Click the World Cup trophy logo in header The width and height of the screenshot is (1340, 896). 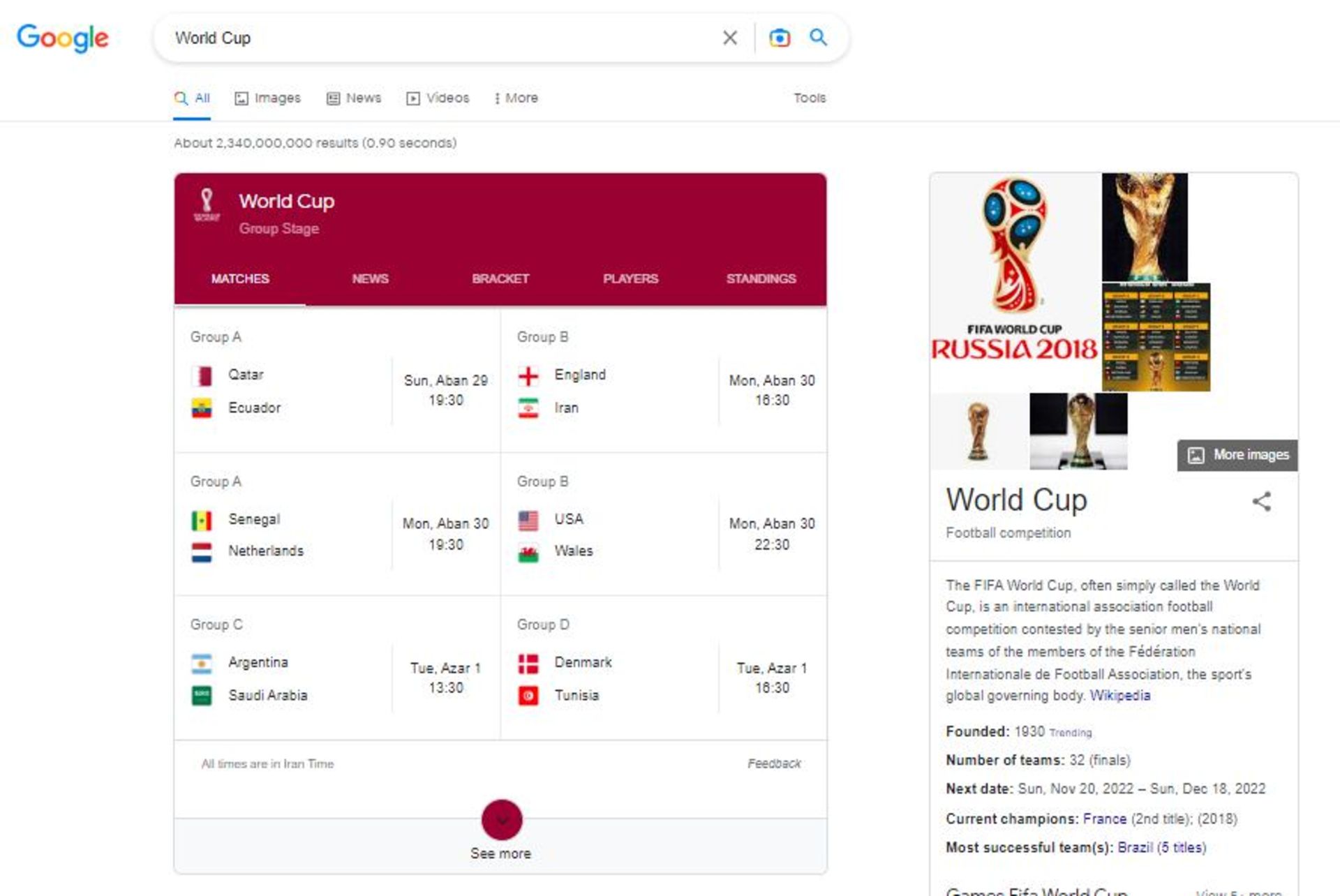(x=207, y=204)
